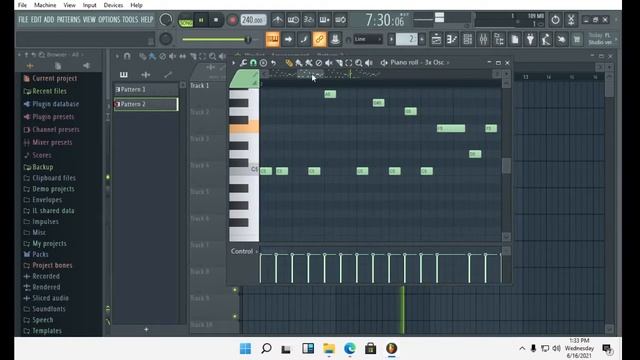The width and height of the screenshot is (640, 360).
Task: Open VirtualBox Devices menu
Action: coord(113,5)
